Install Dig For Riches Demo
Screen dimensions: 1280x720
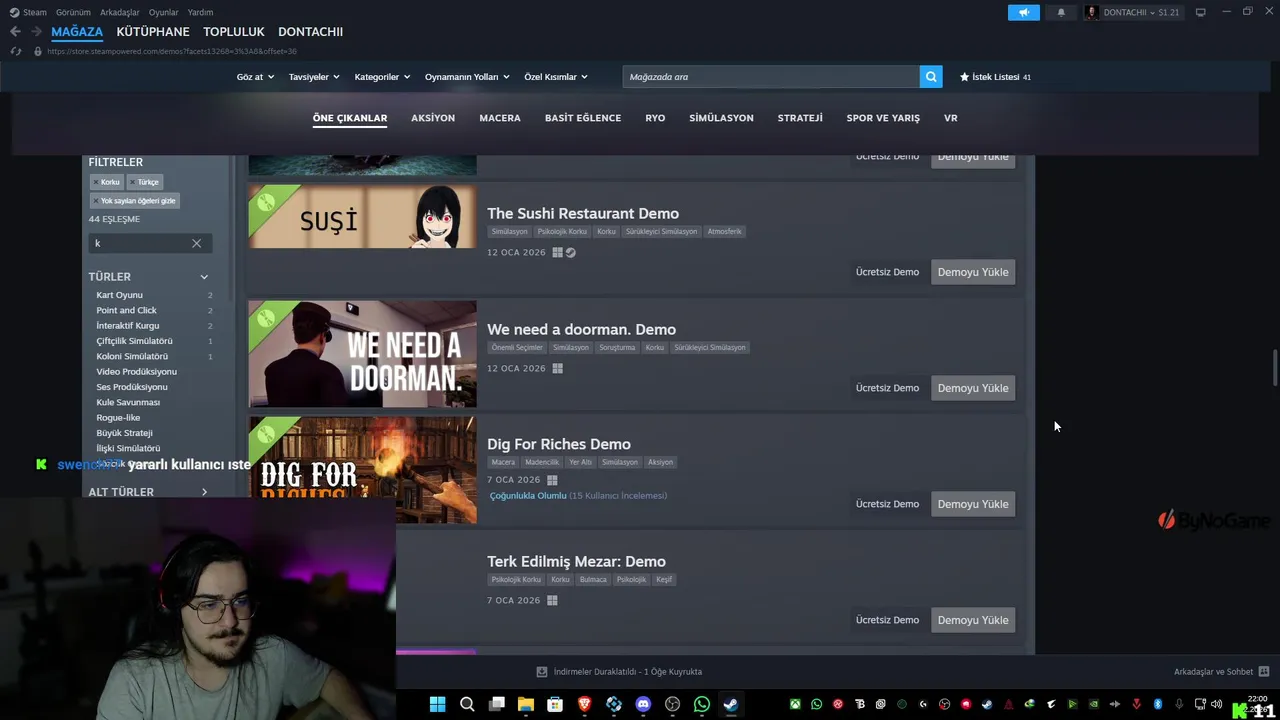pos(973,504)
